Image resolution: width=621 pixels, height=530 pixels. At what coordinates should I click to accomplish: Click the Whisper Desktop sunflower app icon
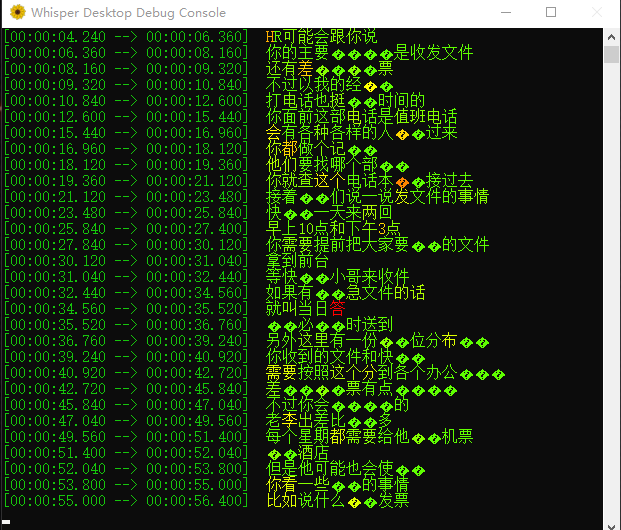[x=17, y=12]
